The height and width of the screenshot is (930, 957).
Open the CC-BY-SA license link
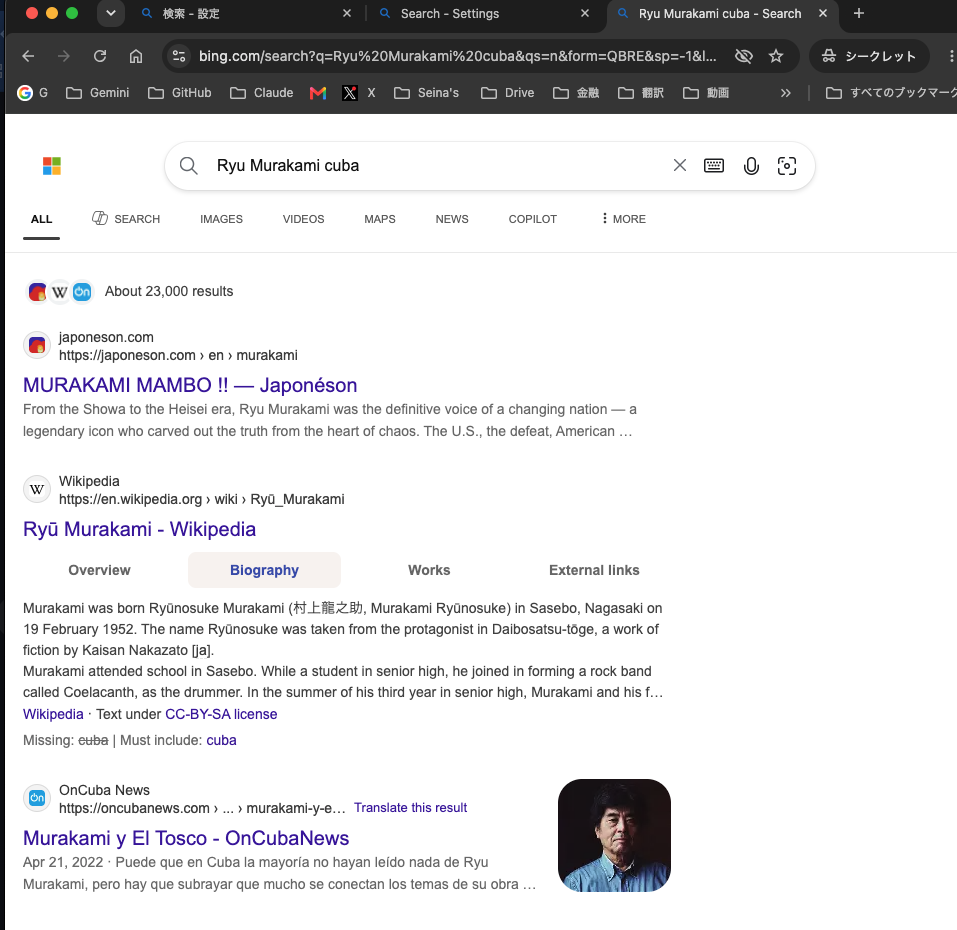pos(221,714)
